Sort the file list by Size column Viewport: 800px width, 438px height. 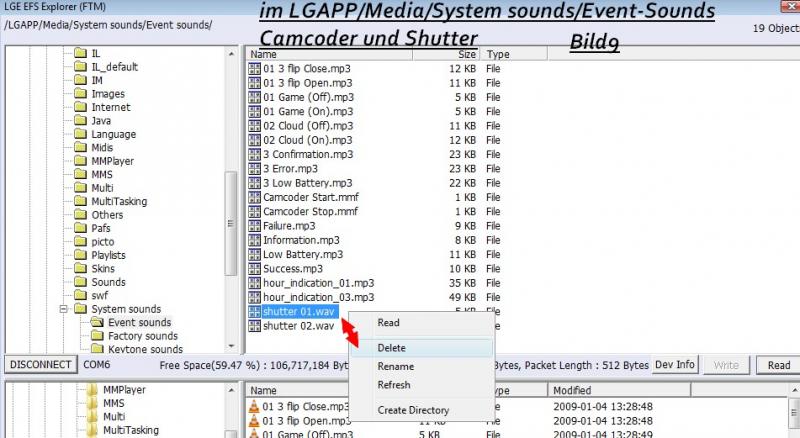click(467, 54)
